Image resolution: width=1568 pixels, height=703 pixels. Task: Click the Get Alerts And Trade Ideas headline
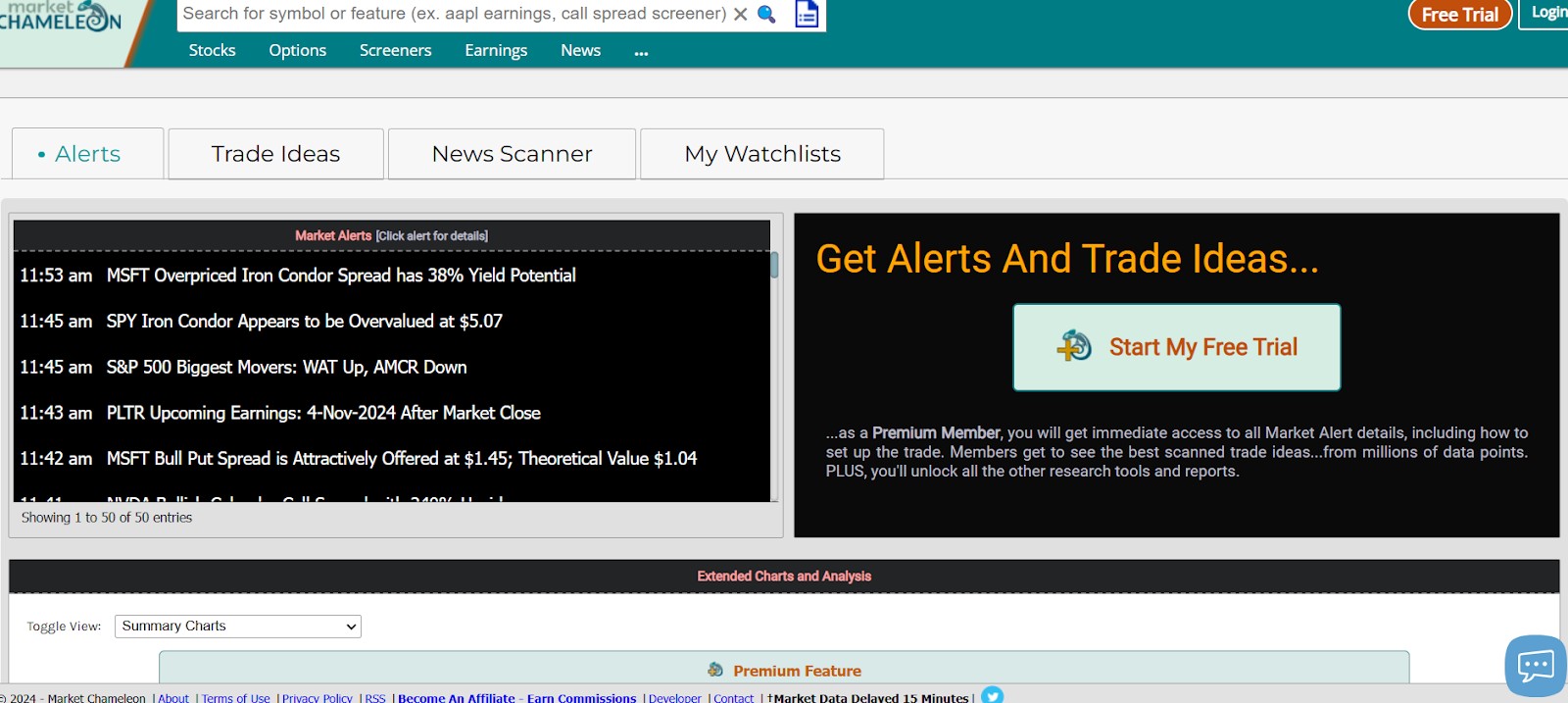pyautogui.click(x=1067, y=259)
